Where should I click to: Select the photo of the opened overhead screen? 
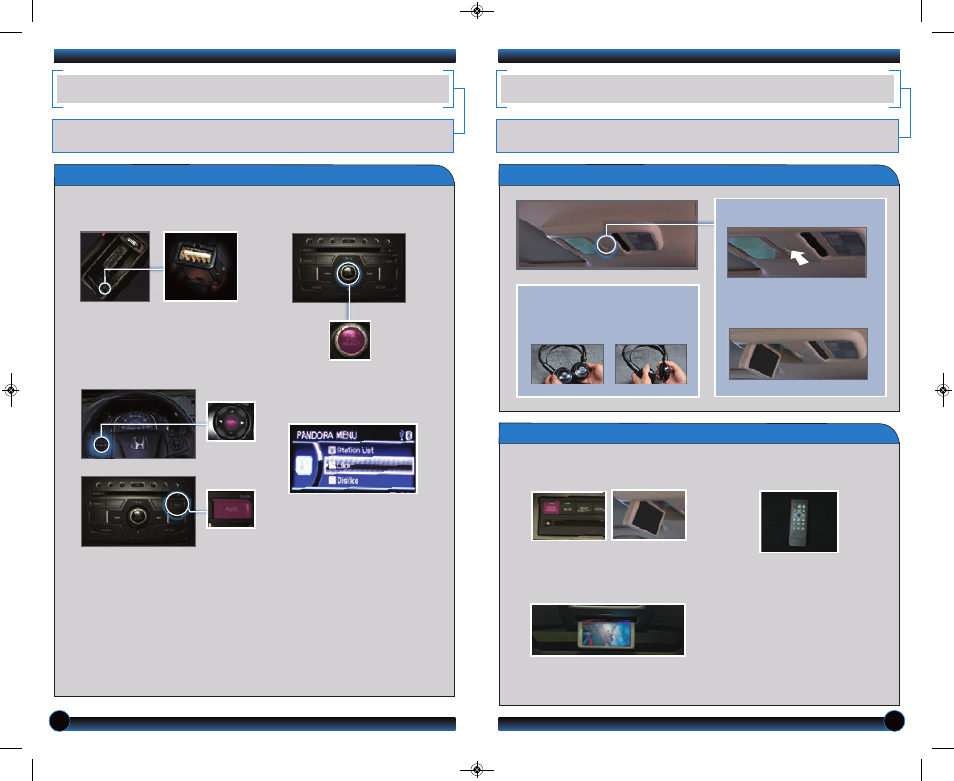tap(798, 354)
